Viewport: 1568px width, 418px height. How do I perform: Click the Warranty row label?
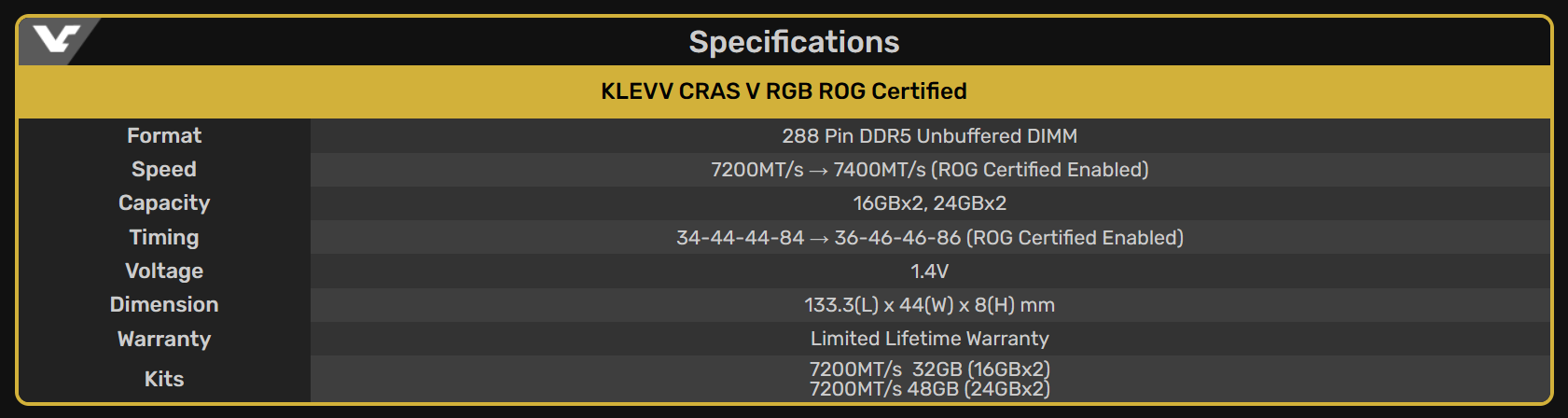tap(164, 339)
